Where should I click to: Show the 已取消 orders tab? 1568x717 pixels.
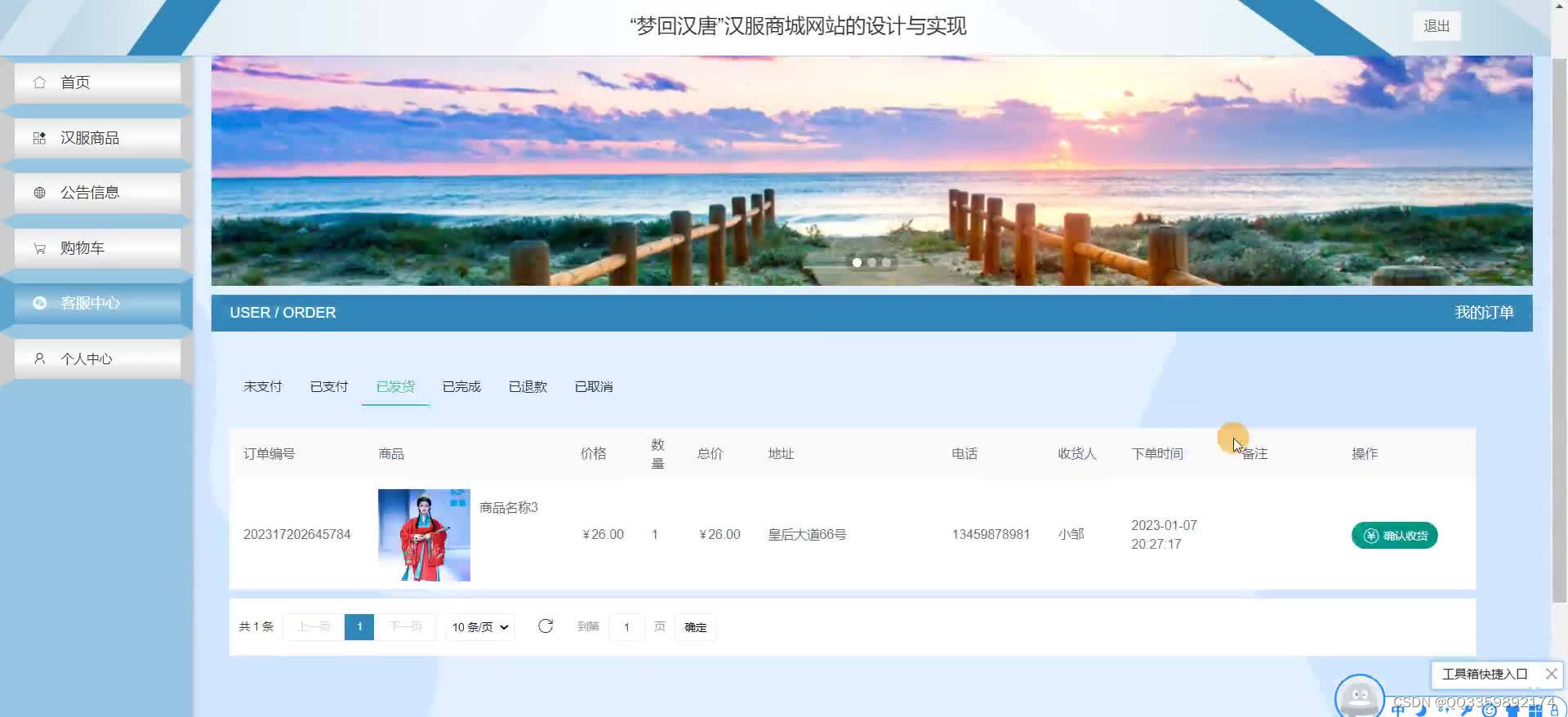point(594,386)
